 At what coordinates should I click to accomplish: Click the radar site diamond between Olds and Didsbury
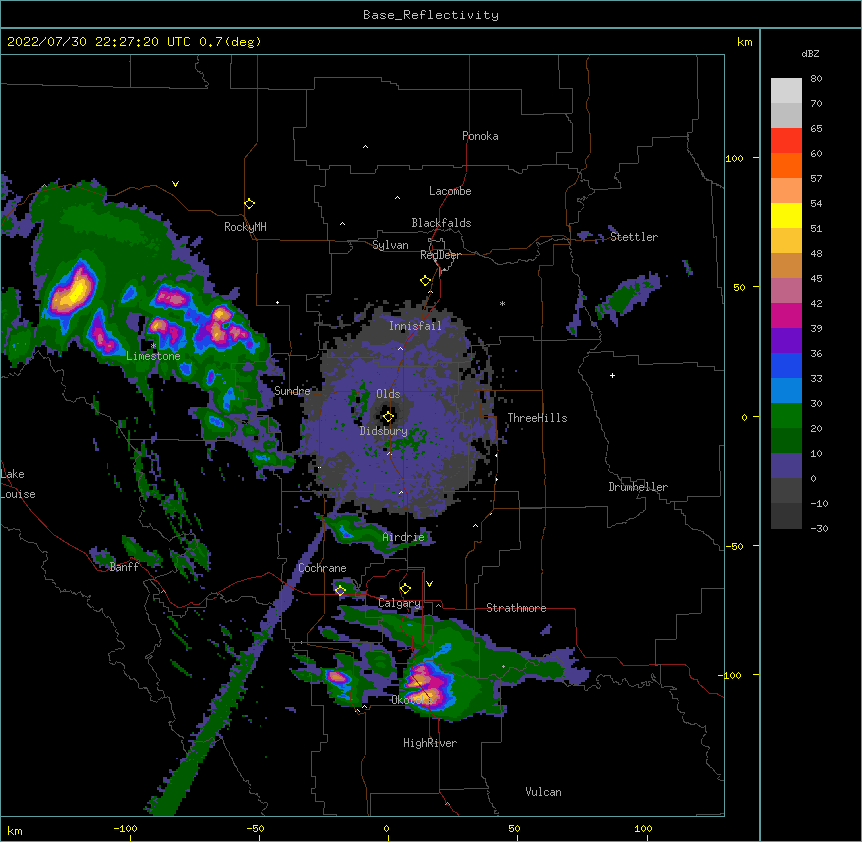[x=388, y=417]
